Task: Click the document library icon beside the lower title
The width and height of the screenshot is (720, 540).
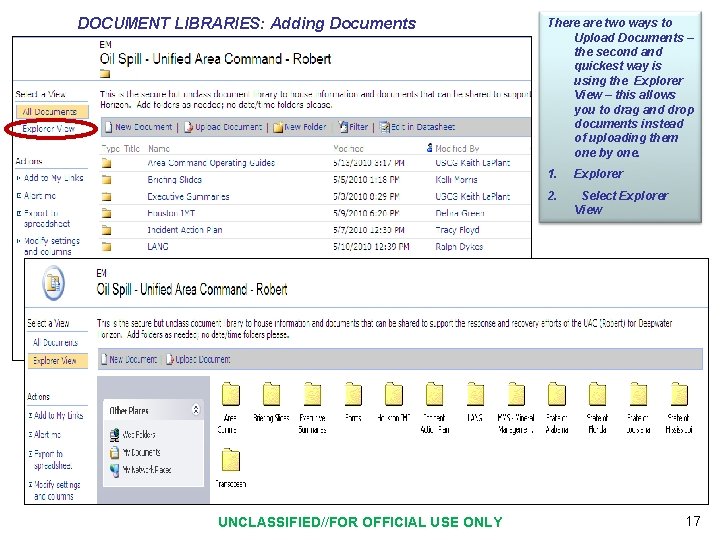Action: [54, 284]
